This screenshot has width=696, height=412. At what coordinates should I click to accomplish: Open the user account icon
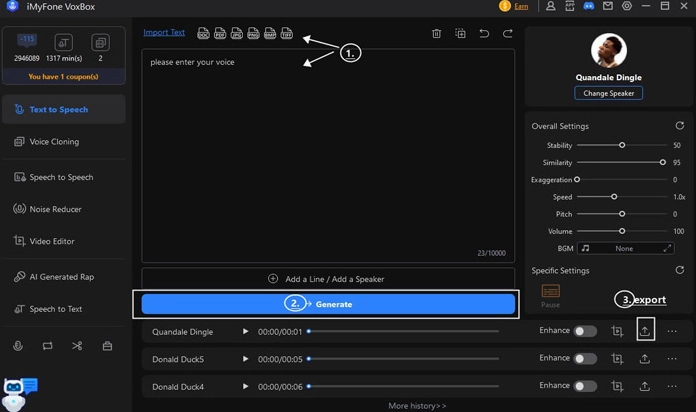pyautogui.click(x=550, y=6)
